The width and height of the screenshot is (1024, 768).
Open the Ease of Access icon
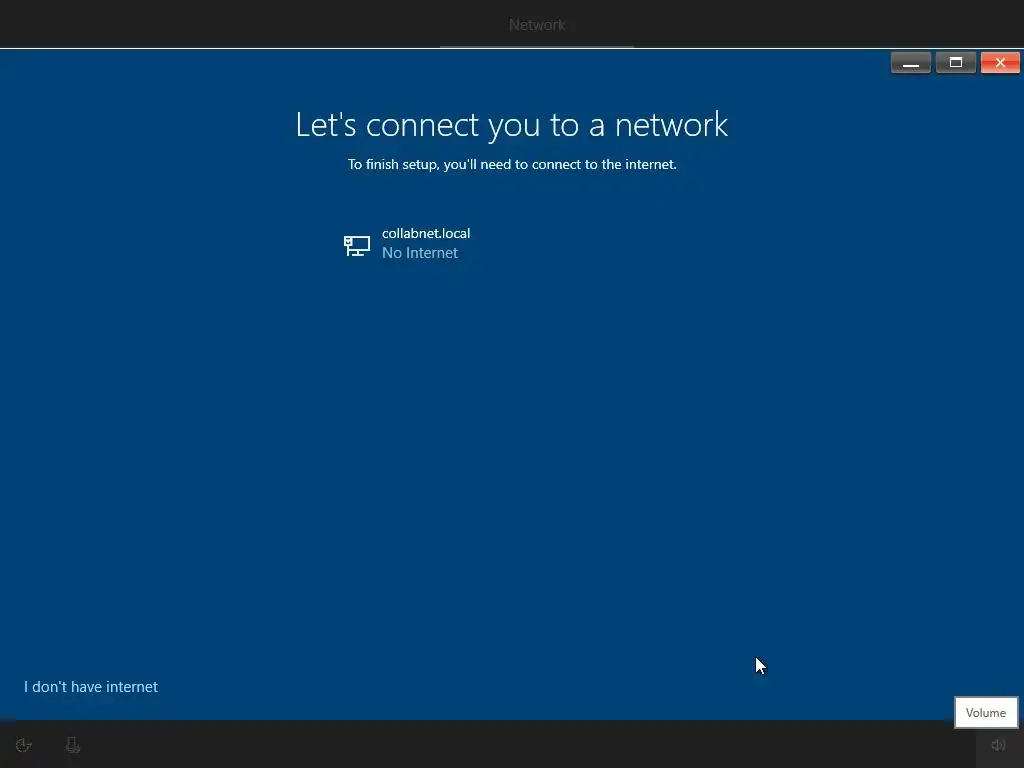point(24,745)
